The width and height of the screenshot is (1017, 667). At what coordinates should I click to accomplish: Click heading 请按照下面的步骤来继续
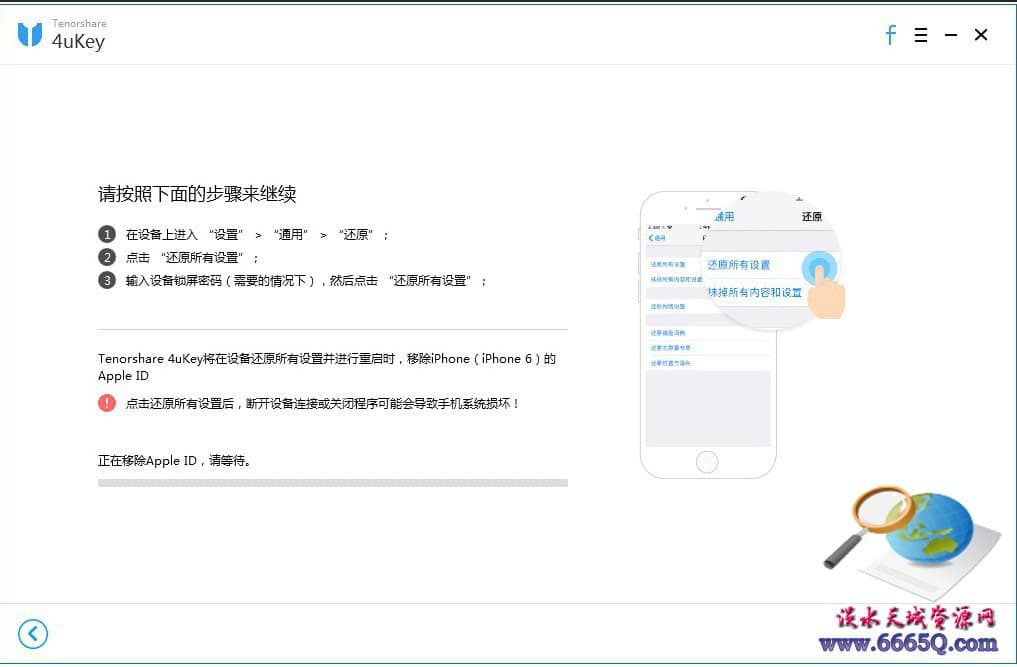tap(197, 194)
